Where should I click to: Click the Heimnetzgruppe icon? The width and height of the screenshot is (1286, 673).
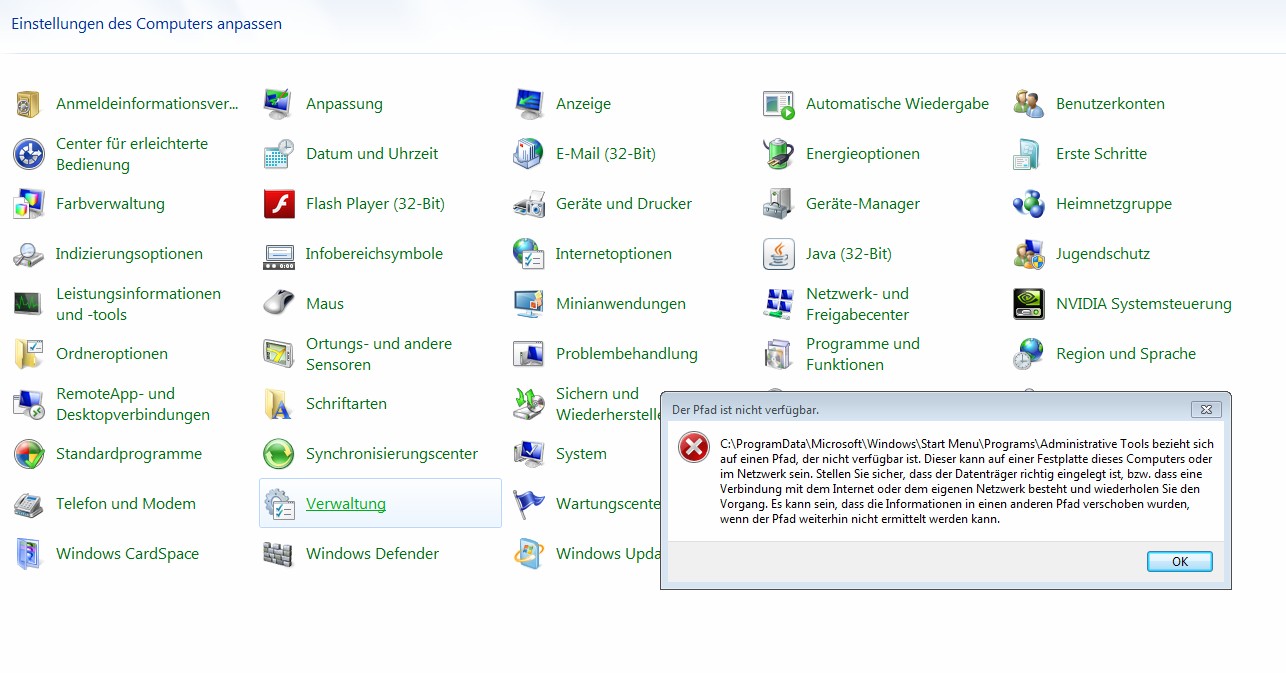pos(1028,203)
